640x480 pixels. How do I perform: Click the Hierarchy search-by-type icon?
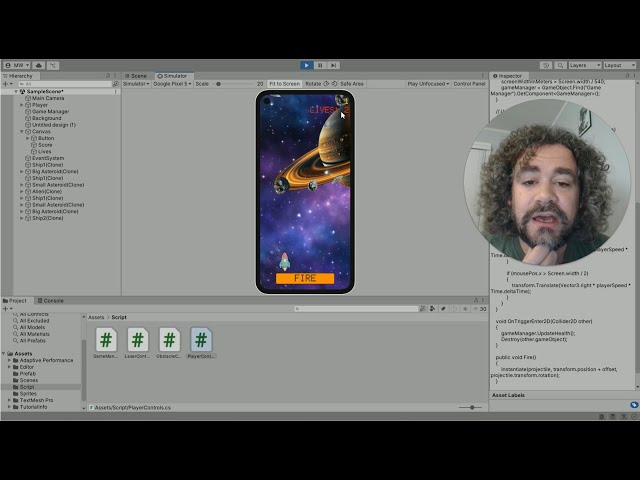[116, 84]
